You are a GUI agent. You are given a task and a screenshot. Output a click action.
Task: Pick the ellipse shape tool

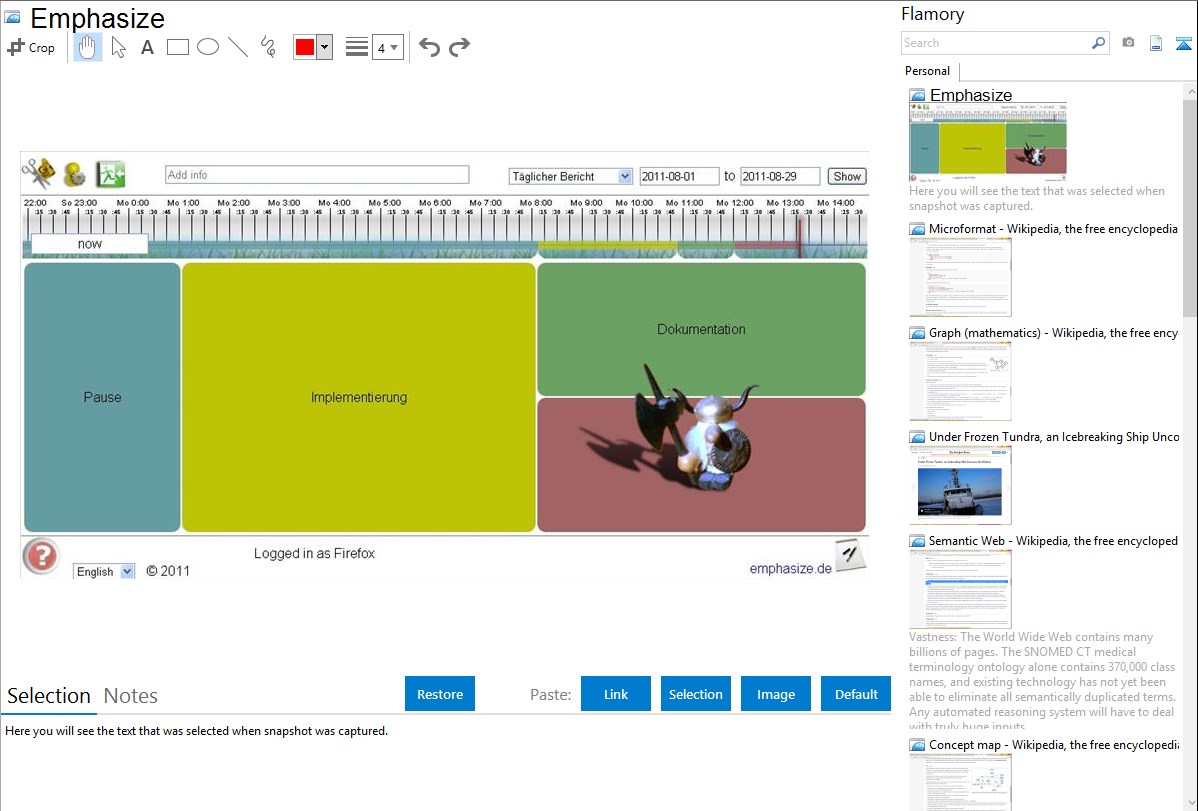(x=208, y=47)
